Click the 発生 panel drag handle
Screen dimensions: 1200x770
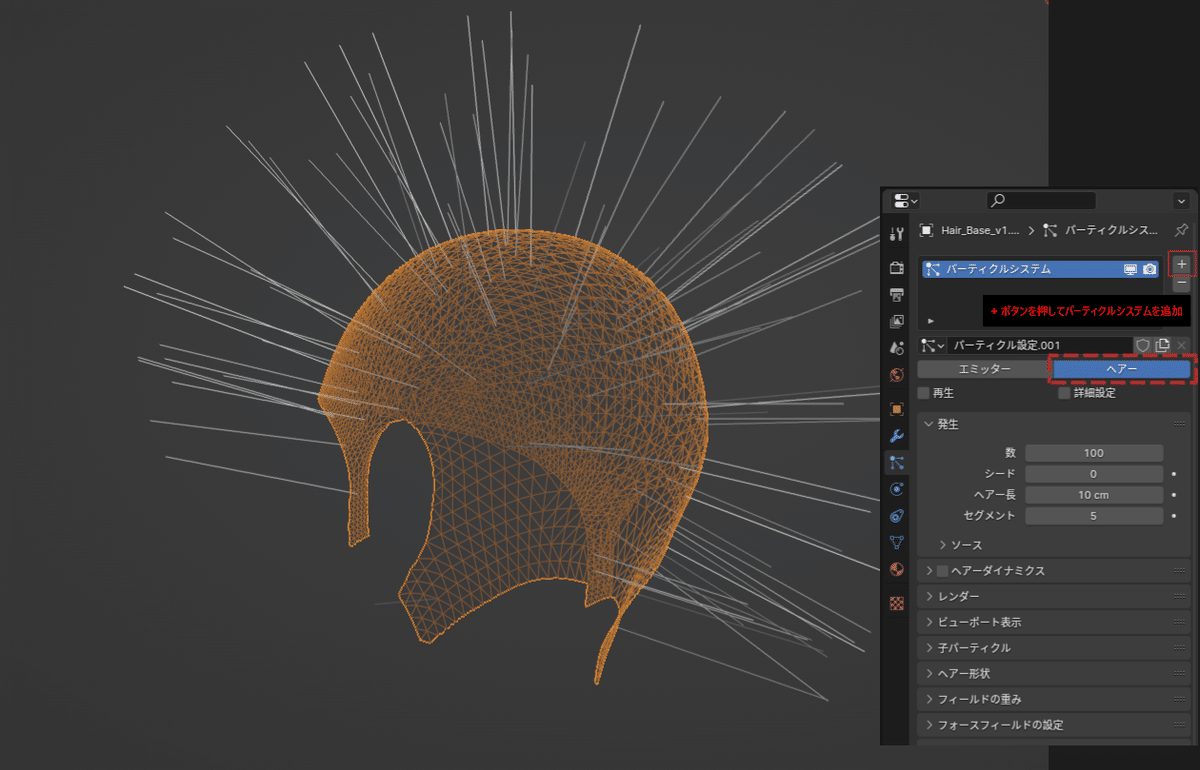point(1180,425)
